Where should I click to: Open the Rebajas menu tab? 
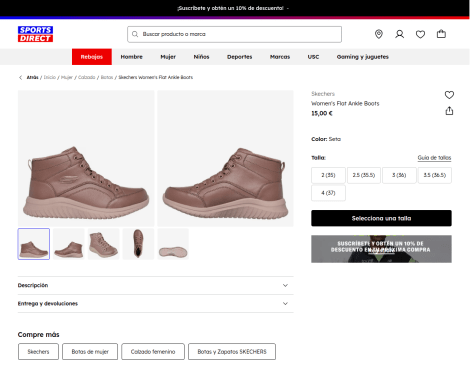click(x=92, y=57)
